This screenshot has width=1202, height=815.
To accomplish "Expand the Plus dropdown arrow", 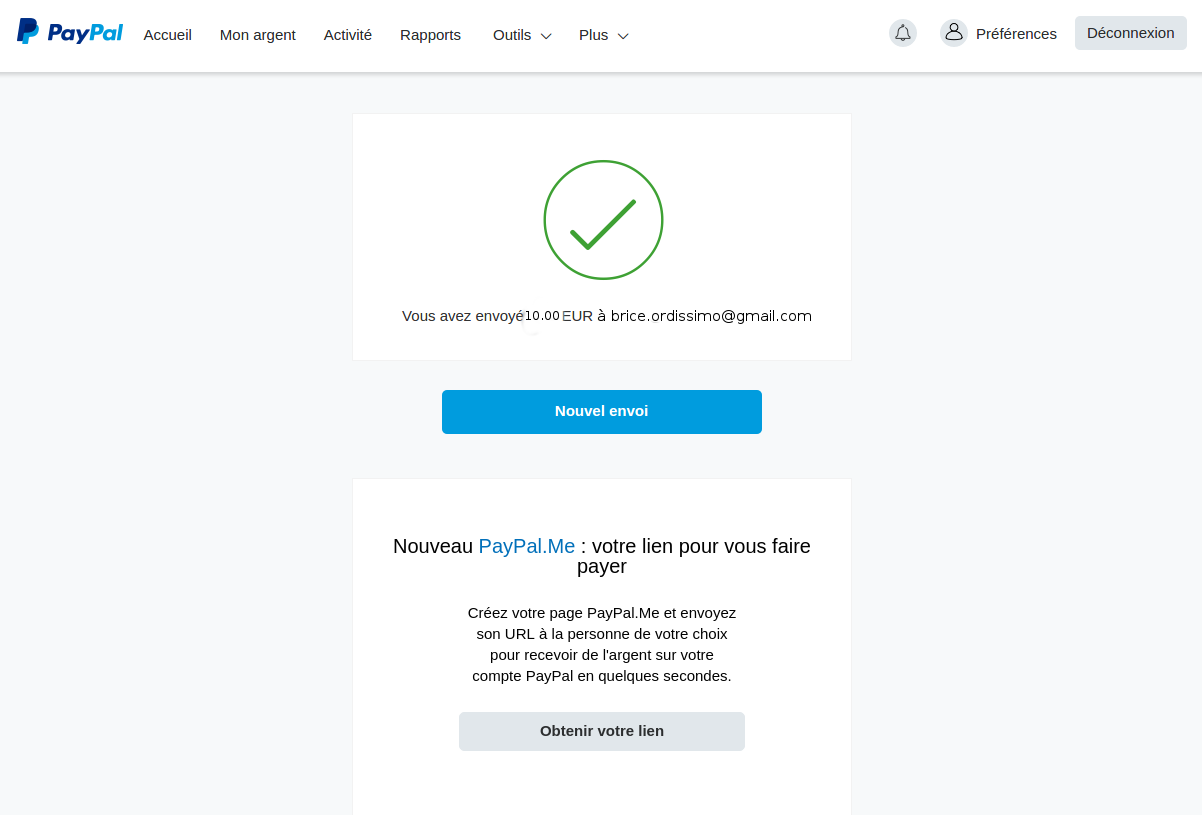I will tap(623, 36).
